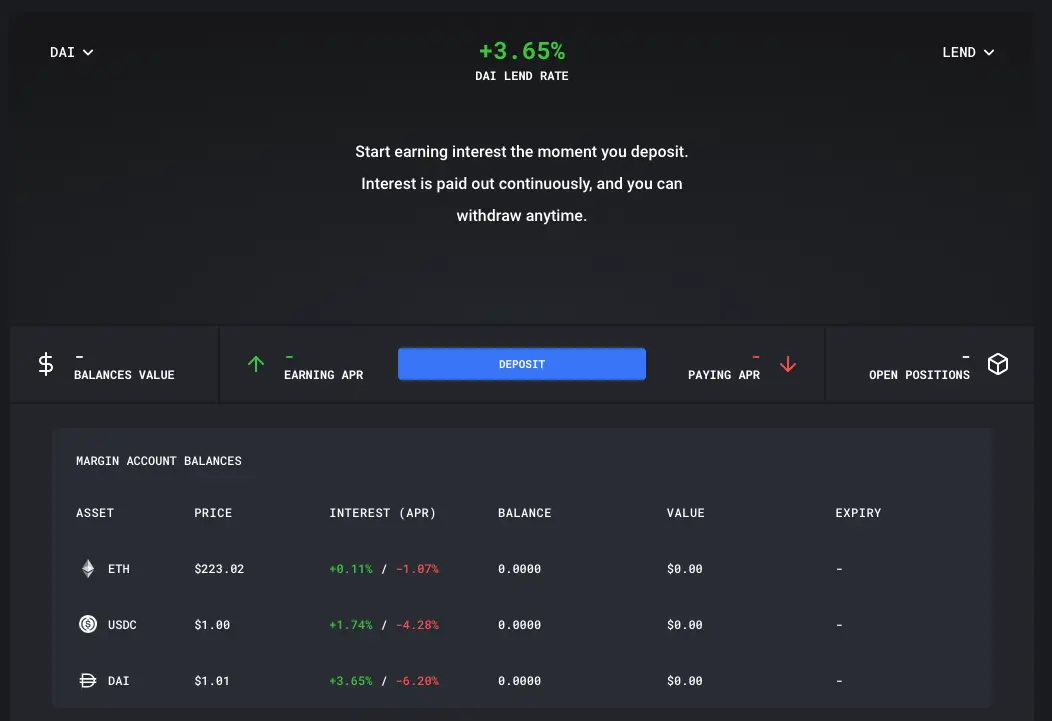The height and width of the screenshot is (721, 1052).
Task: Click the USDC row value $0.00
Action: click(685, 624)
